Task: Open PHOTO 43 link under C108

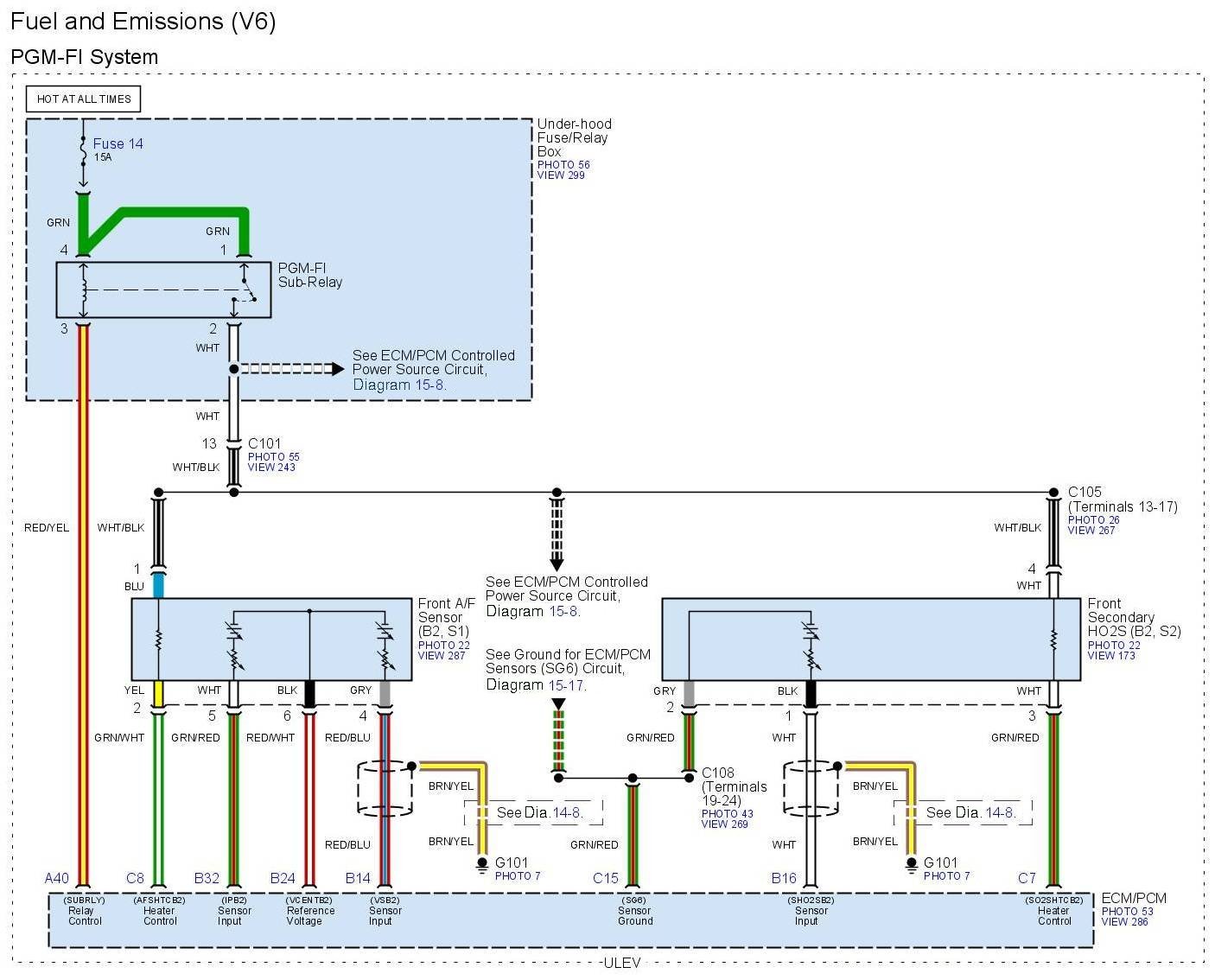Action: coord(727,813)
